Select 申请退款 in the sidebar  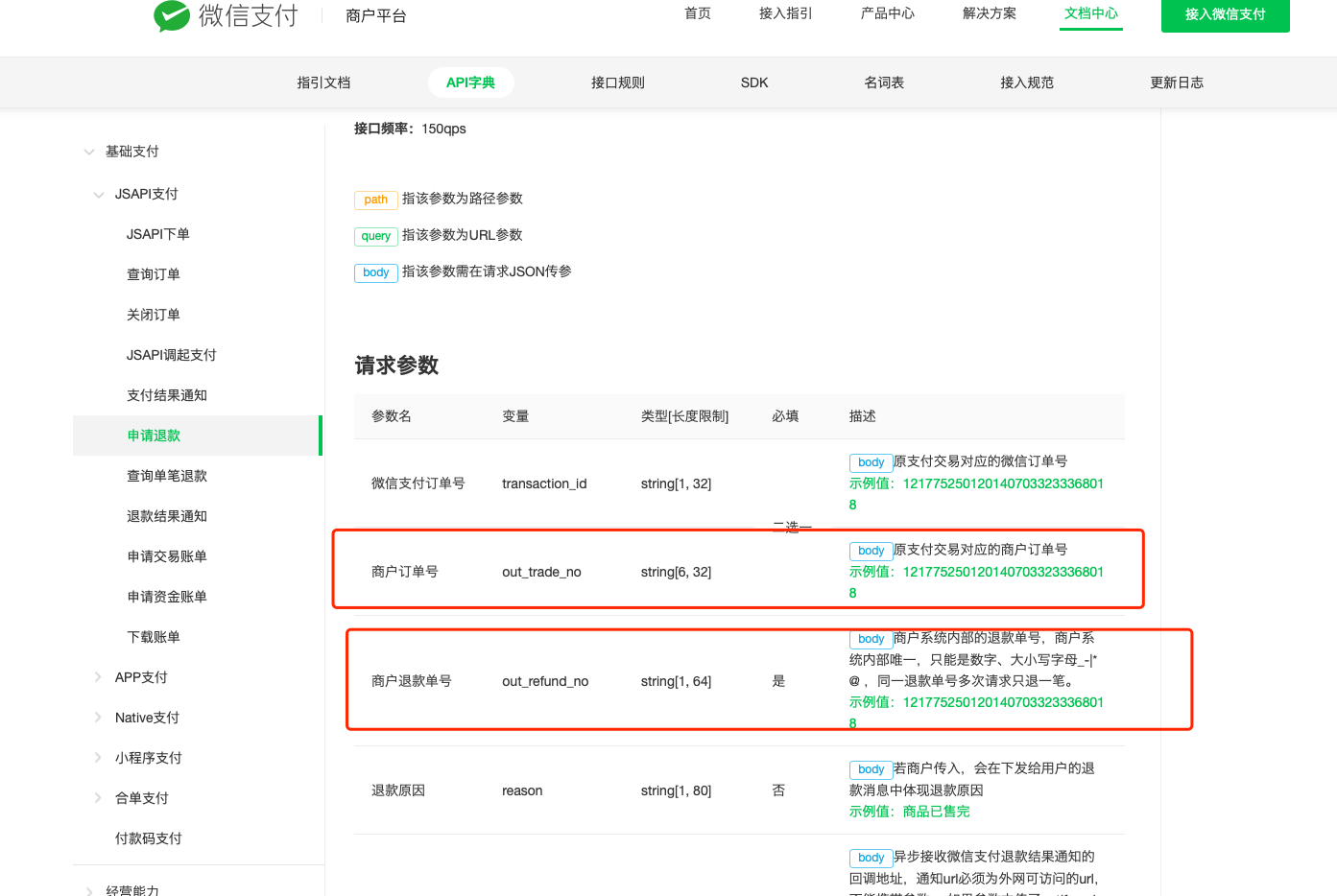point(197,436)
